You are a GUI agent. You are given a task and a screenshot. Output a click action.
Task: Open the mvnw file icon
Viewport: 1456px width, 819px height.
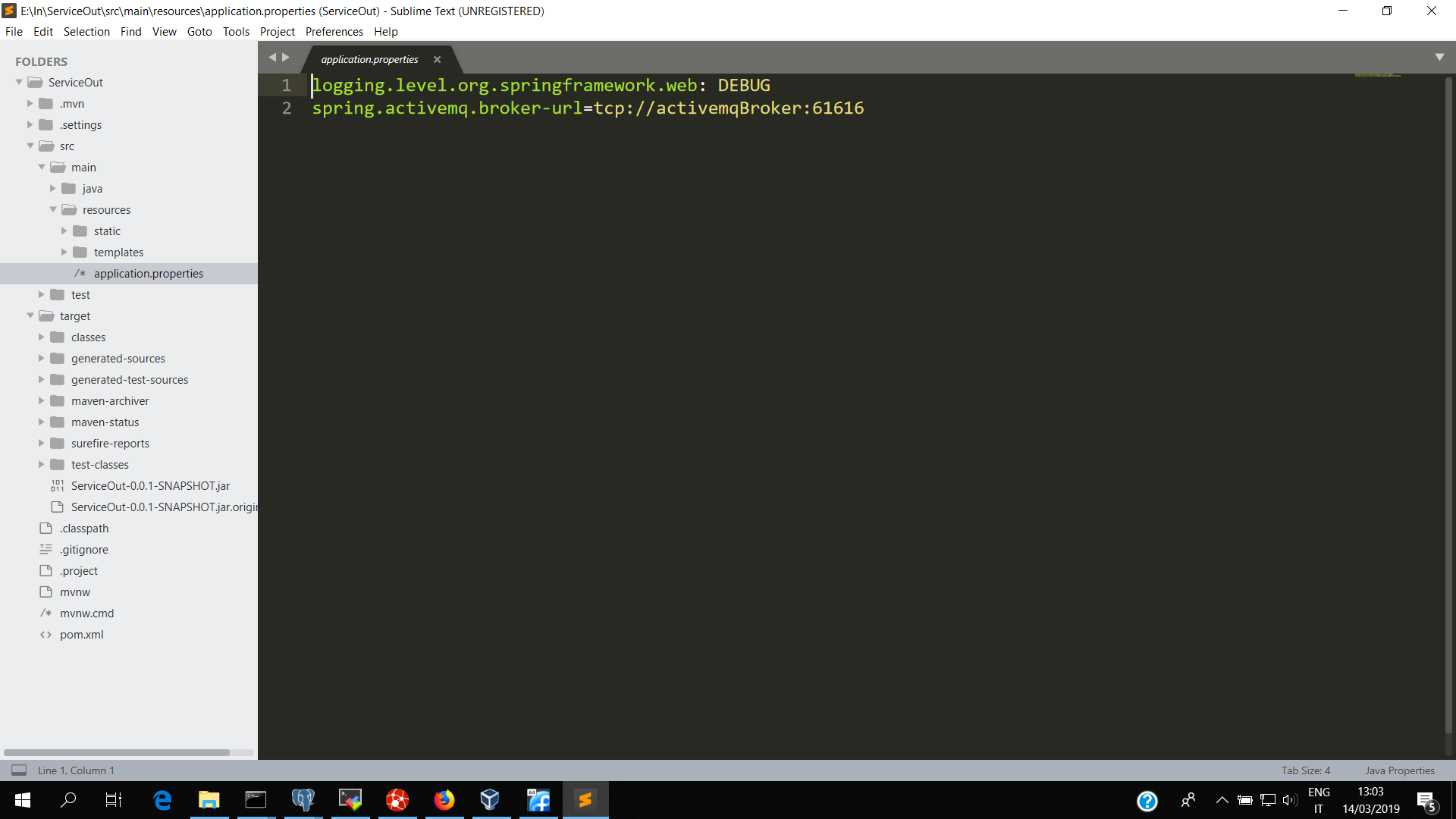pos(46,591)
